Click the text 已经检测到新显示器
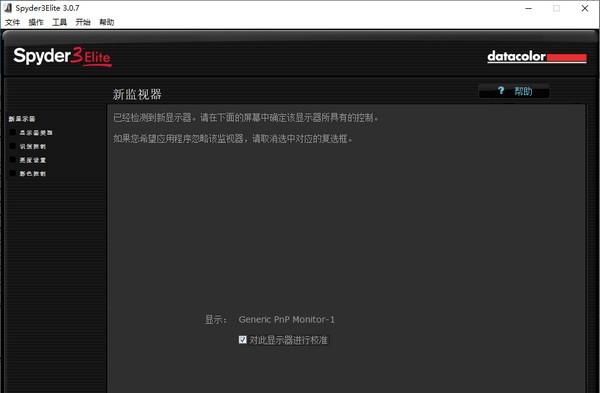 coord(152,117)
